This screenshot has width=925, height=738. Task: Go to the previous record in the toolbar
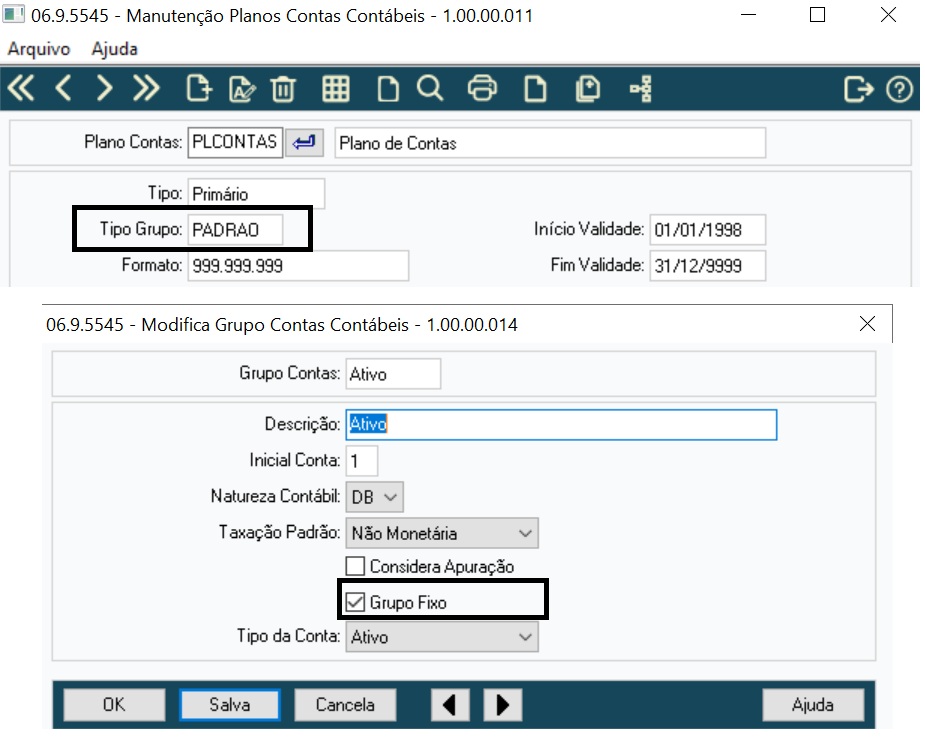coord(63,88)
